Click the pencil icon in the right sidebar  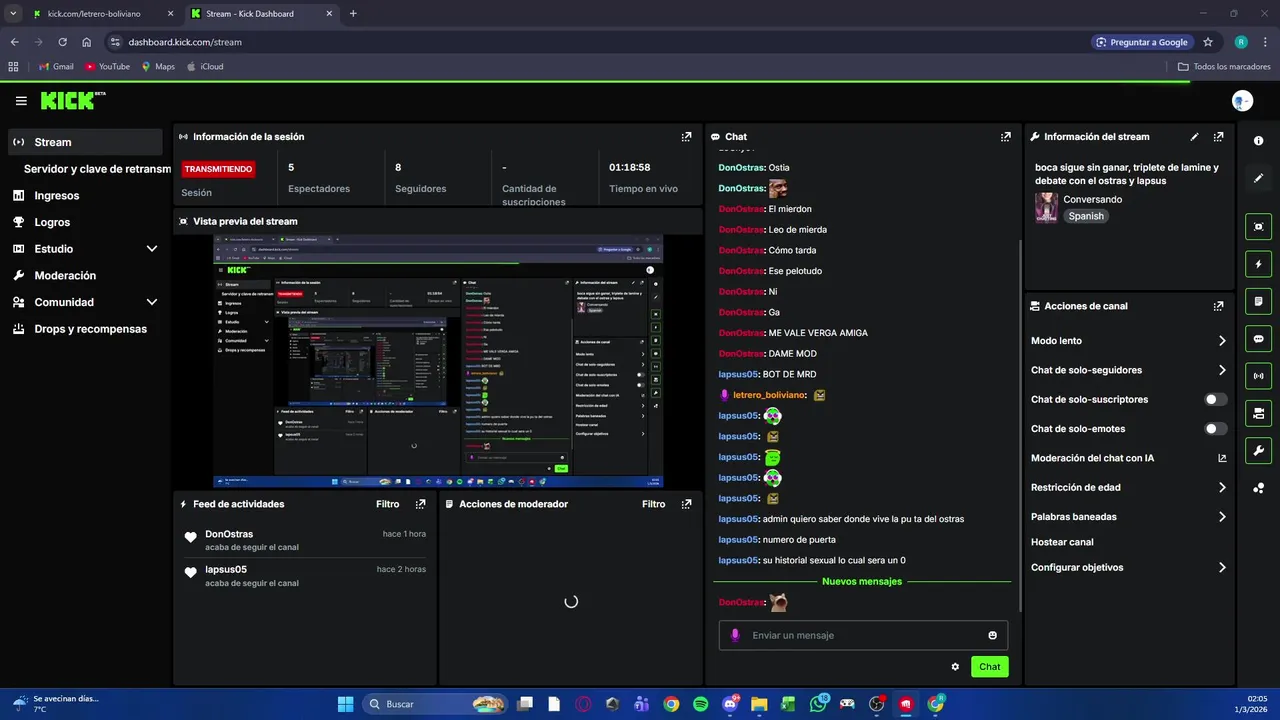tap(1258, 178)
